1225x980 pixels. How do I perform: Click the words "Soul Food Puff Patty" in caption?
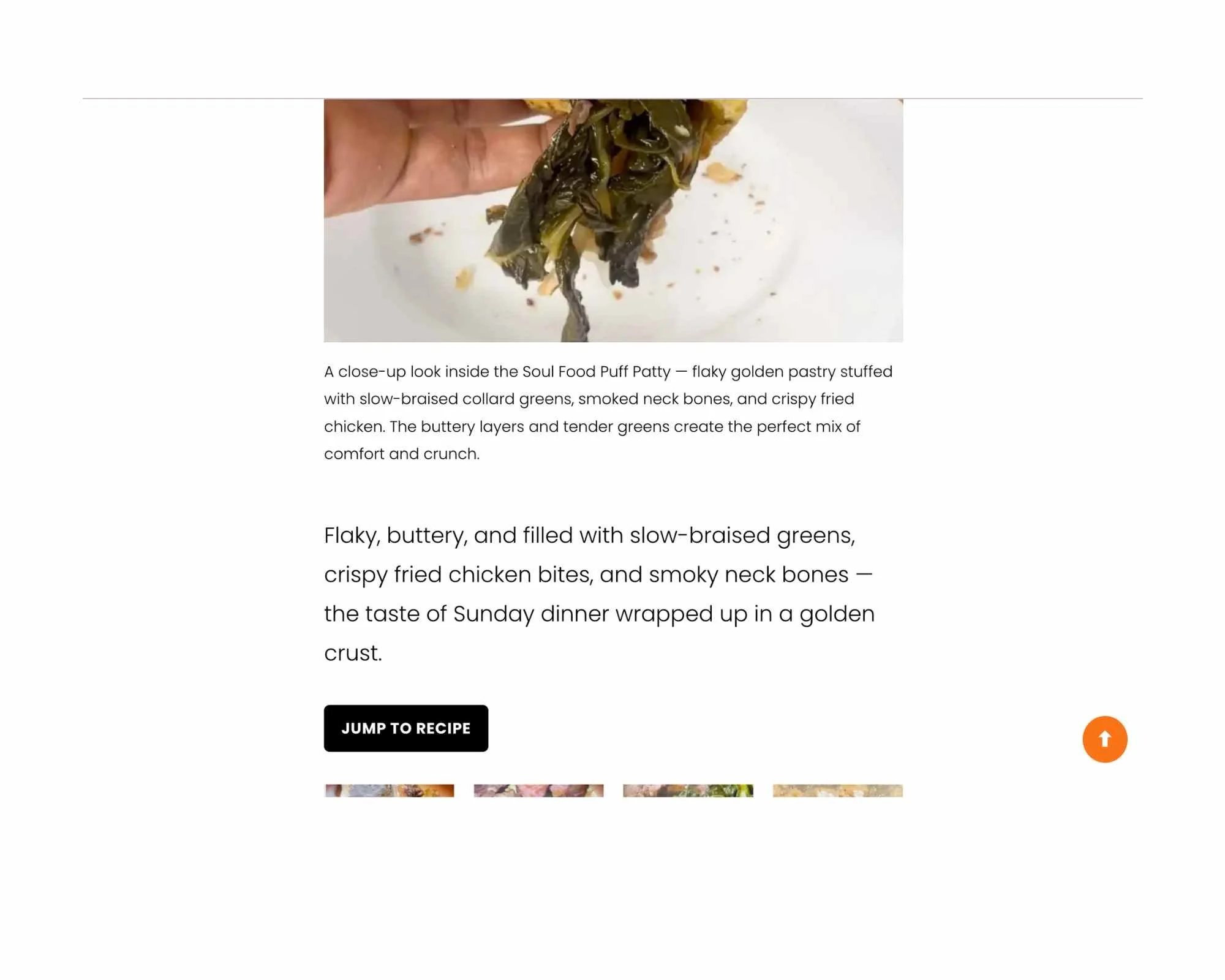(x=596, y=372)
